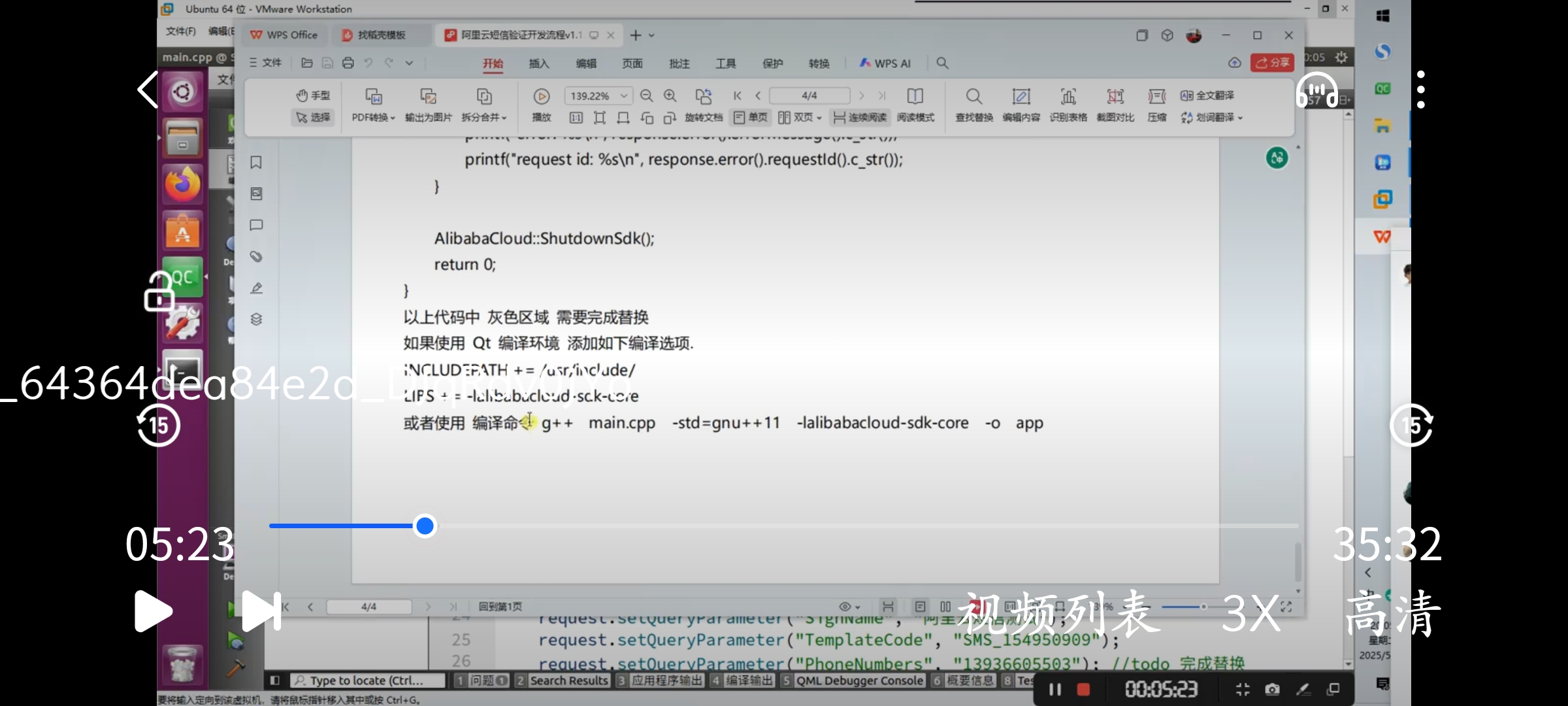Expand the 划词翻译 dropdown arrow

(x=1240, y=118)
